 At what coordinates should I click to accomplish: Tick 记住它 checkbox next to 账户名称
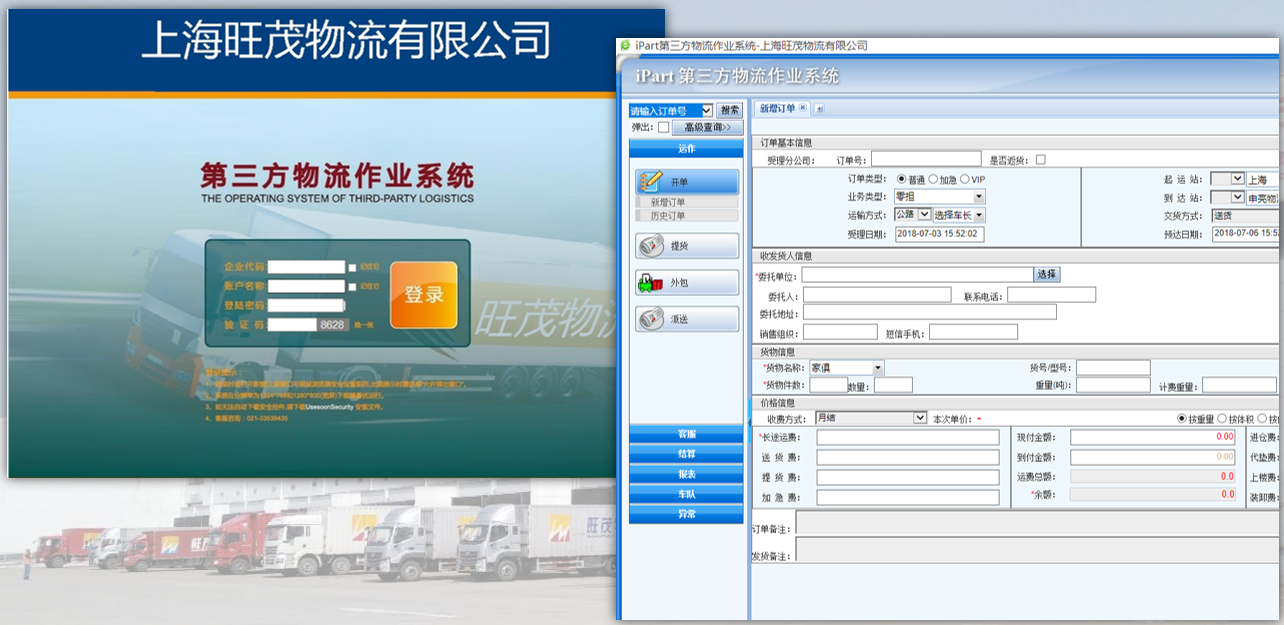tap(352, 286)
